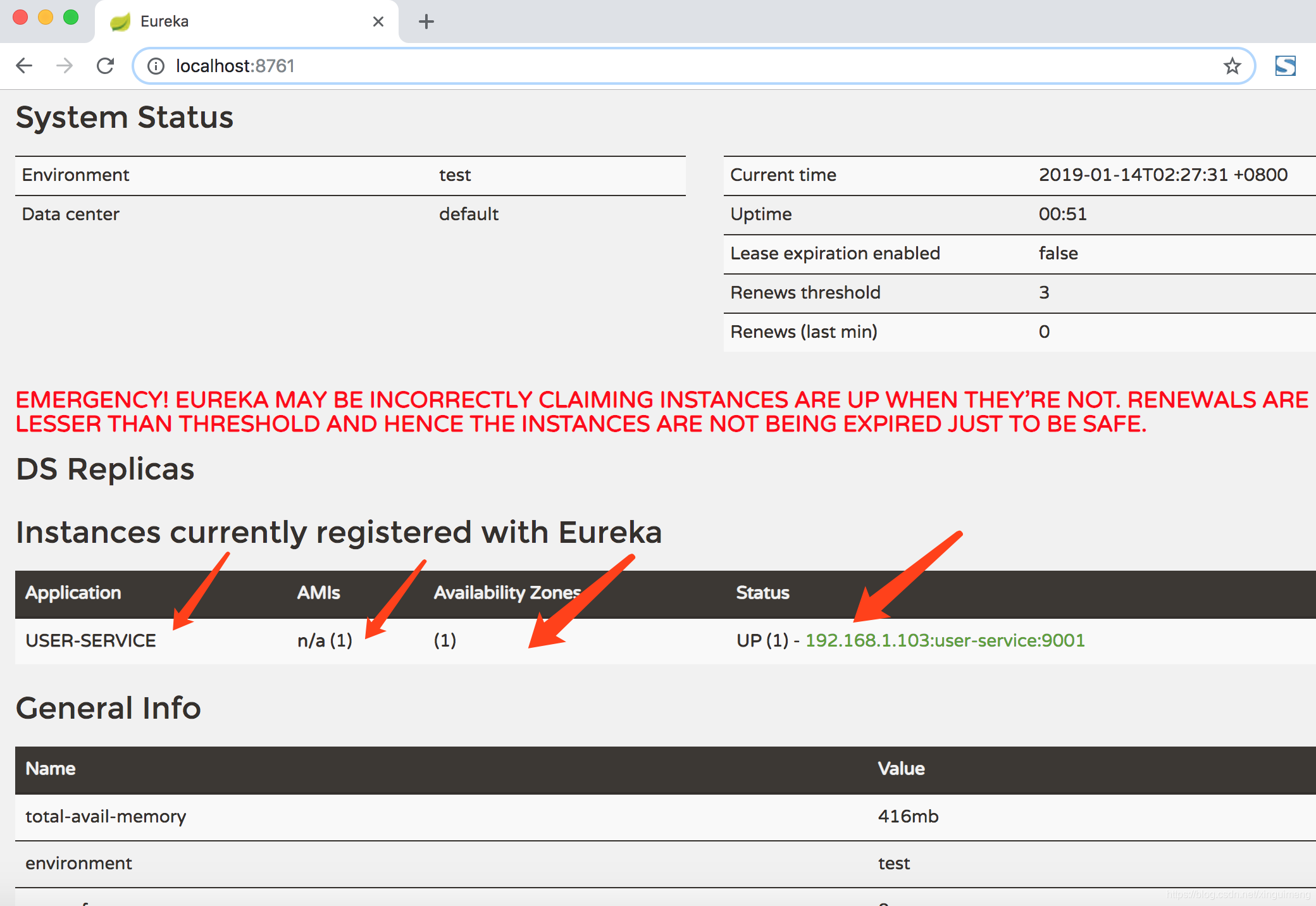Click the Application column header

click(73, 593)
